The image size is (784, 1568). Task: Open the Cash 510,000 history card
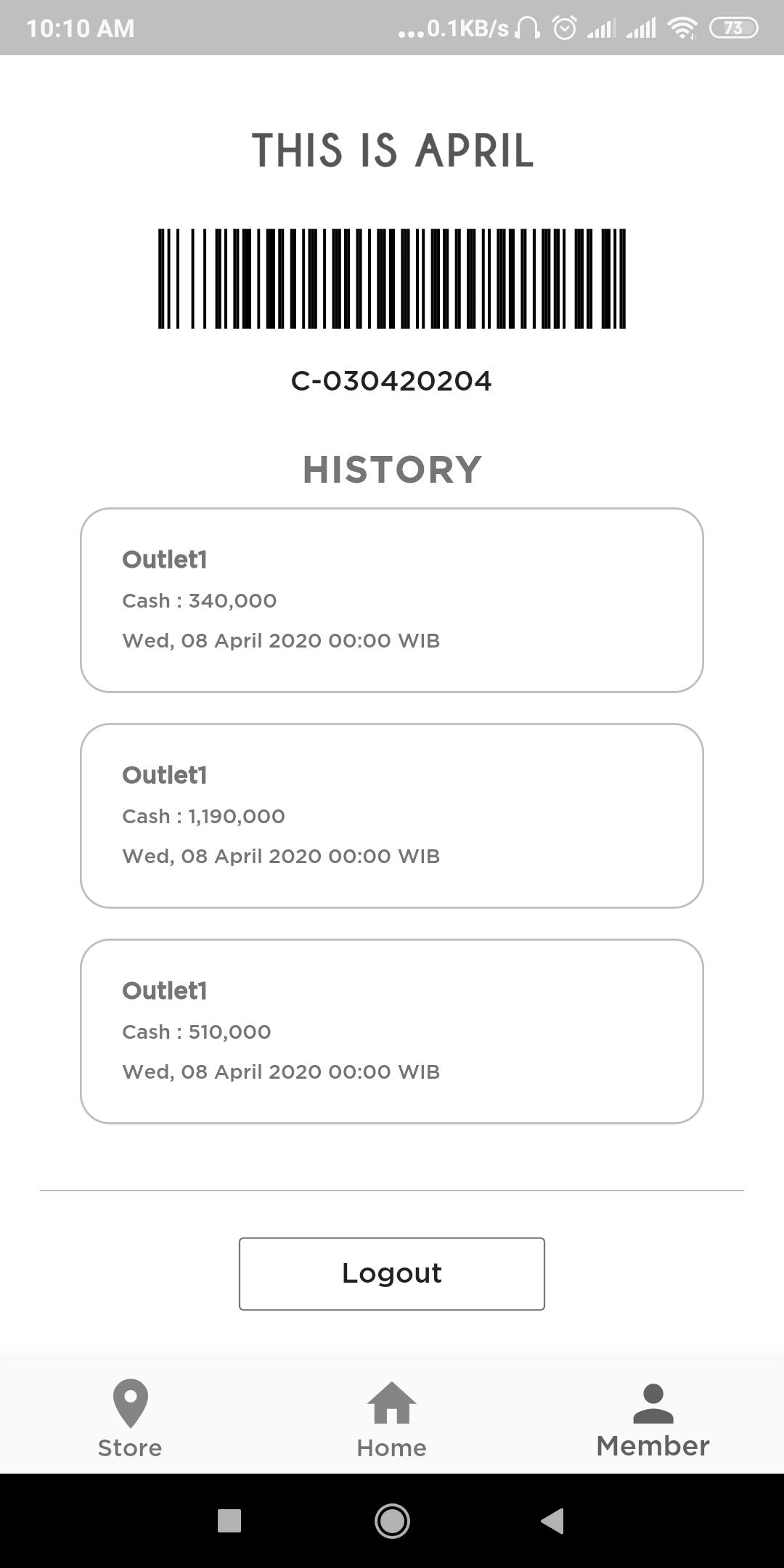(392, 1031)
